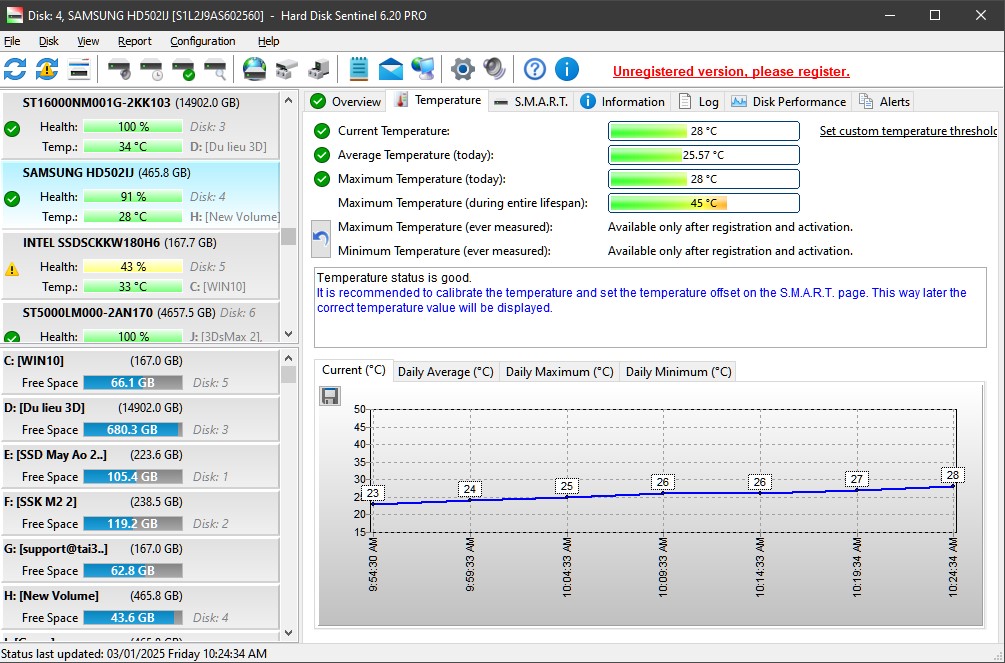1005x663 pixels.
Task: Open the Configuration menu
Action: point(202,41)
